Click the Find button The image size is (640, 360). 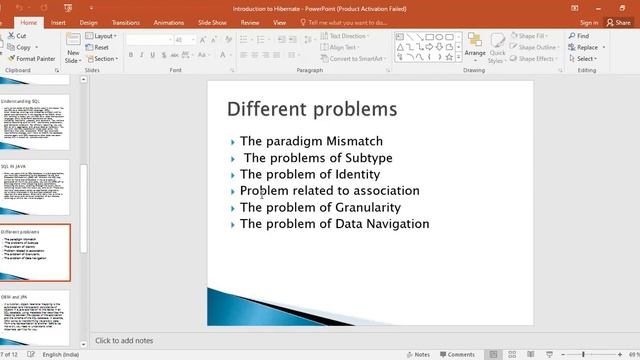(579, 36)
